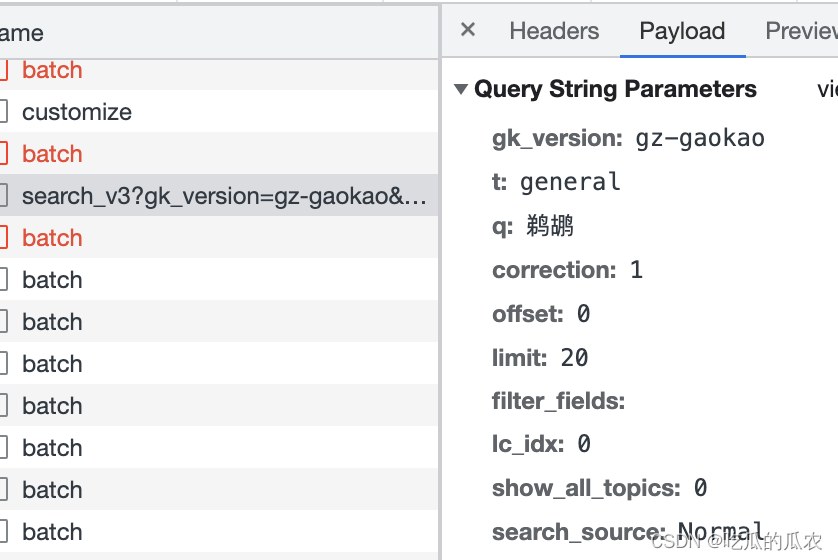Click the red icon beside first batch
Screen dimensions: 838x560
coord(3,70)
